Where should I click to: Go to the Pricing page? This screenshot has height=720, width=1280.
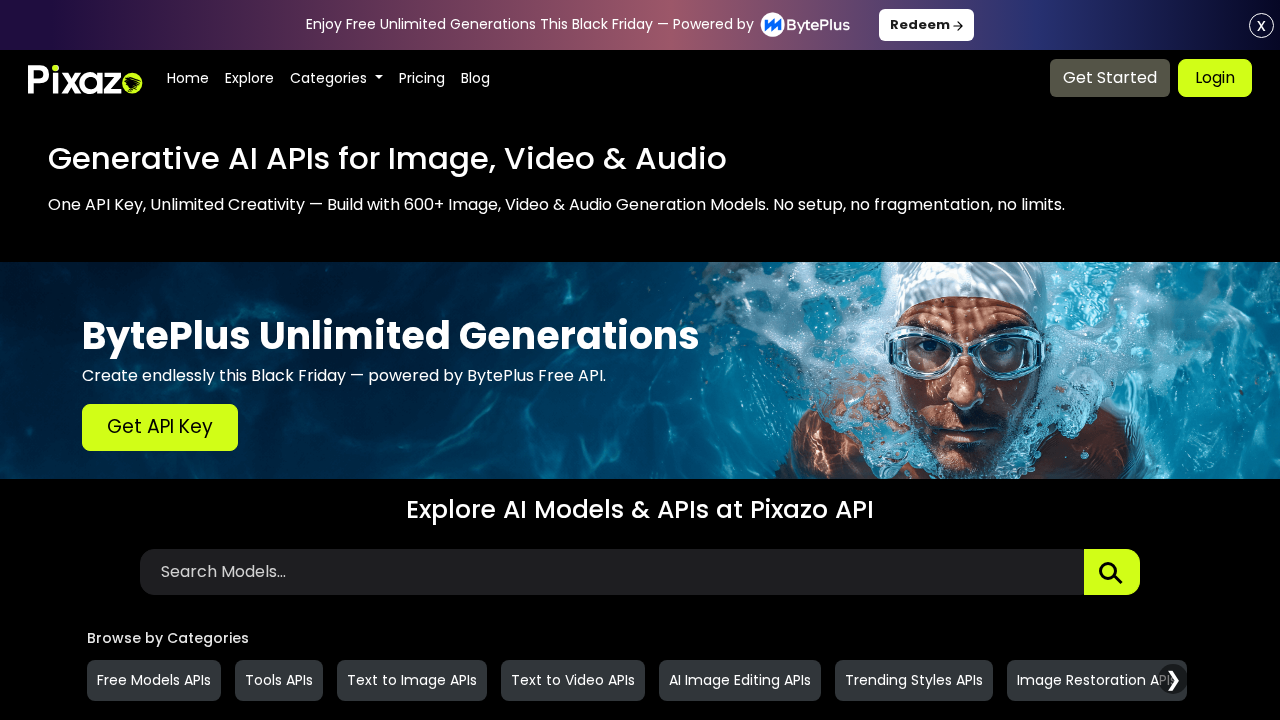pos(421,77)
